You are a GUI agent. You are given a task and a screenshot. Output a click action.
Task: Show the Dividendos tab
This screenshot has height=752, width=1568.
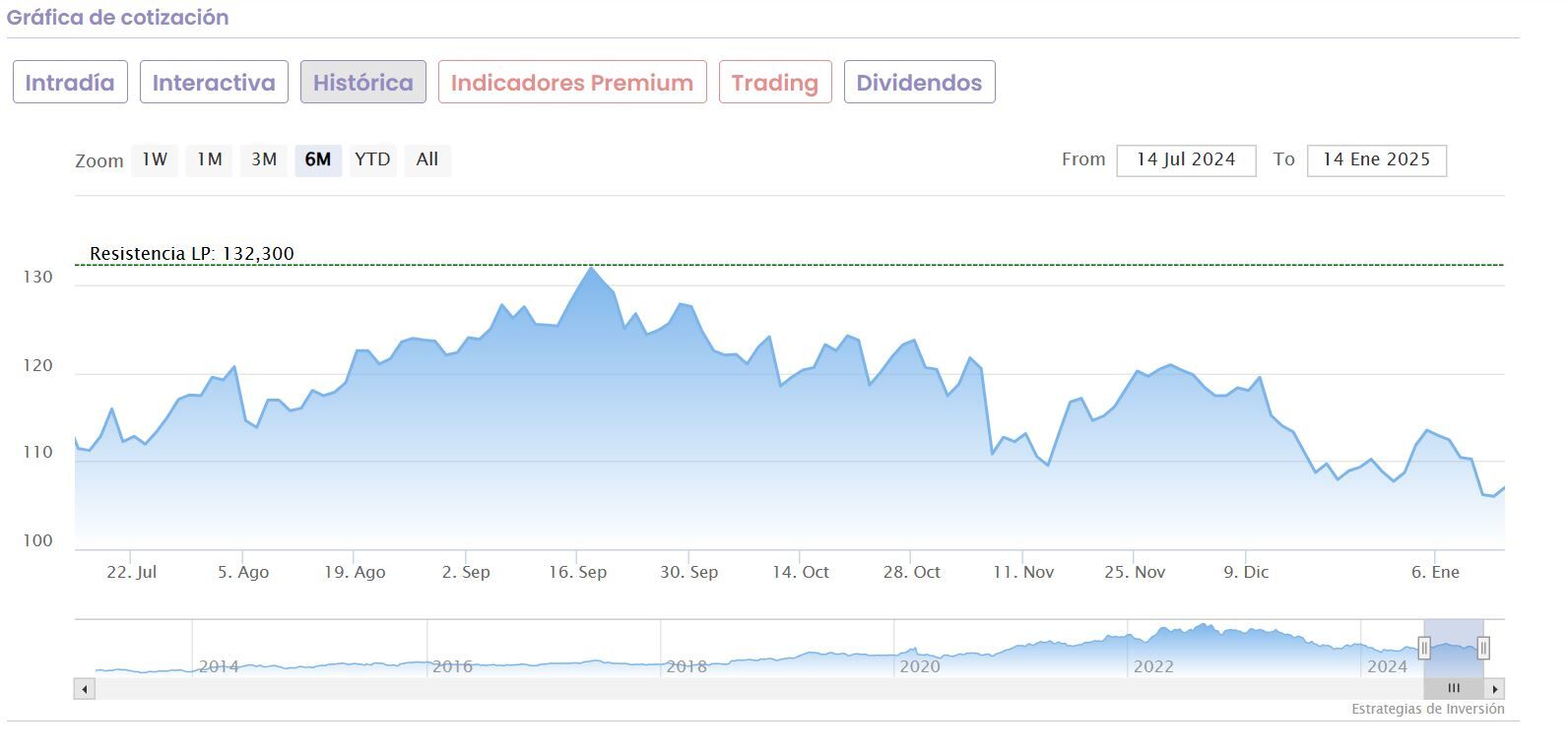(x=919, y=83)
